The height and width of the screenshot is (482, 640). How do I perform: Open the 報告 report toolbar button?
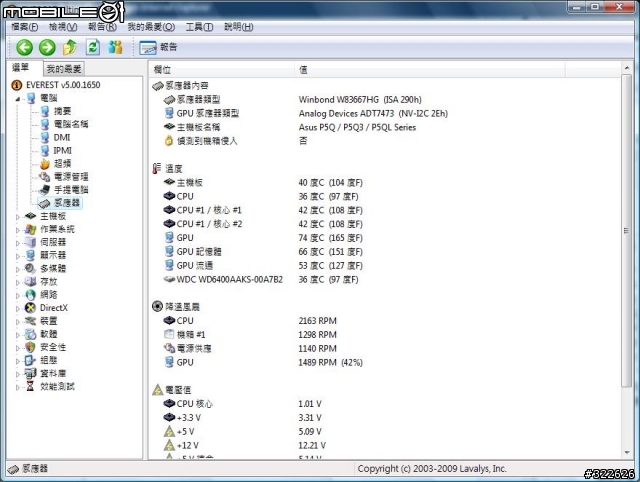(x=158, y=47)
